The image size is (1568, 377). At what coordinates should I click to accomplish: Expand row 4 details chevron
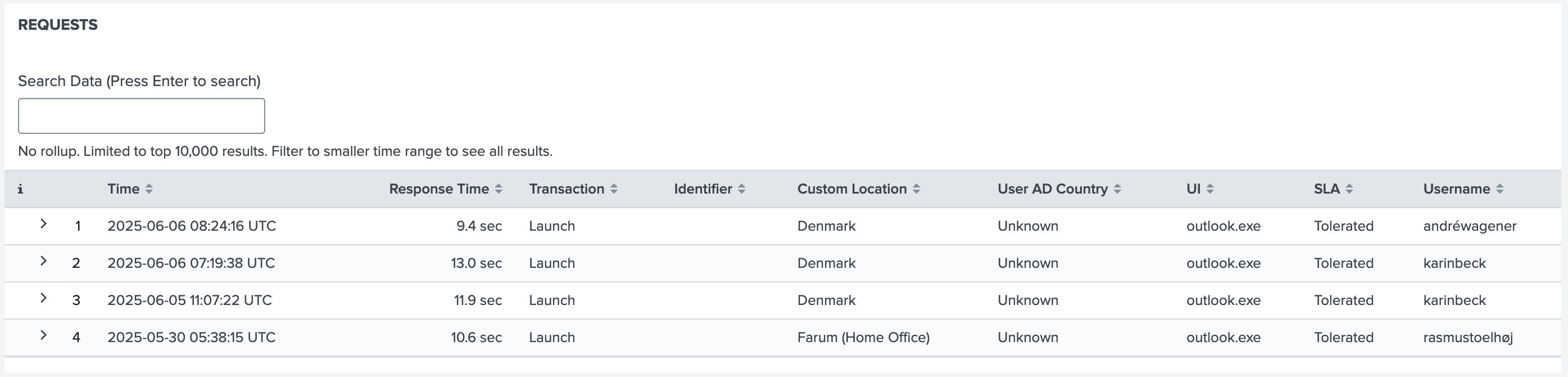pos(43,335)
